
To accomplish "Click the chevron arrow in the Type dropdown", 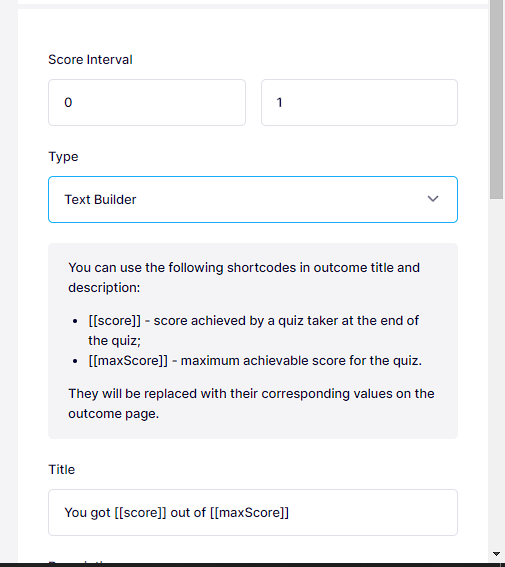I will (x=433, y=199).
